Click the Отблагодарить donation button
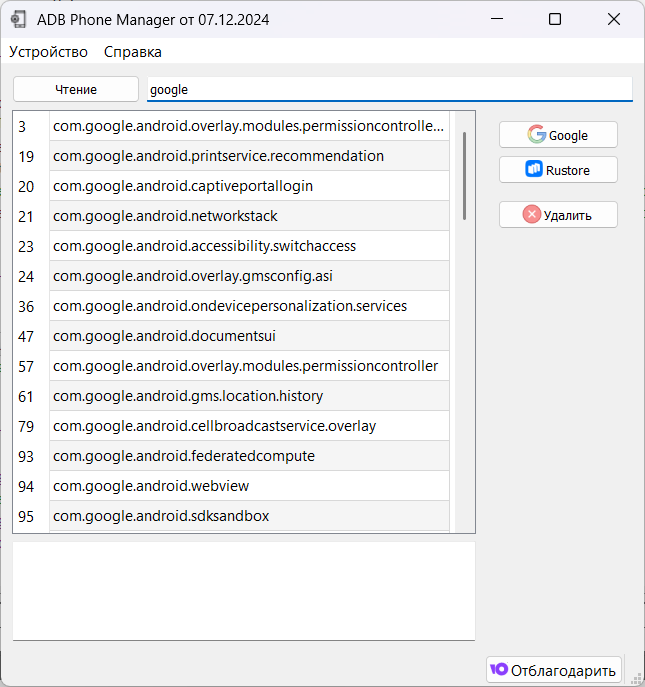Viewport: 645px width, 687px height. (553, 670)
